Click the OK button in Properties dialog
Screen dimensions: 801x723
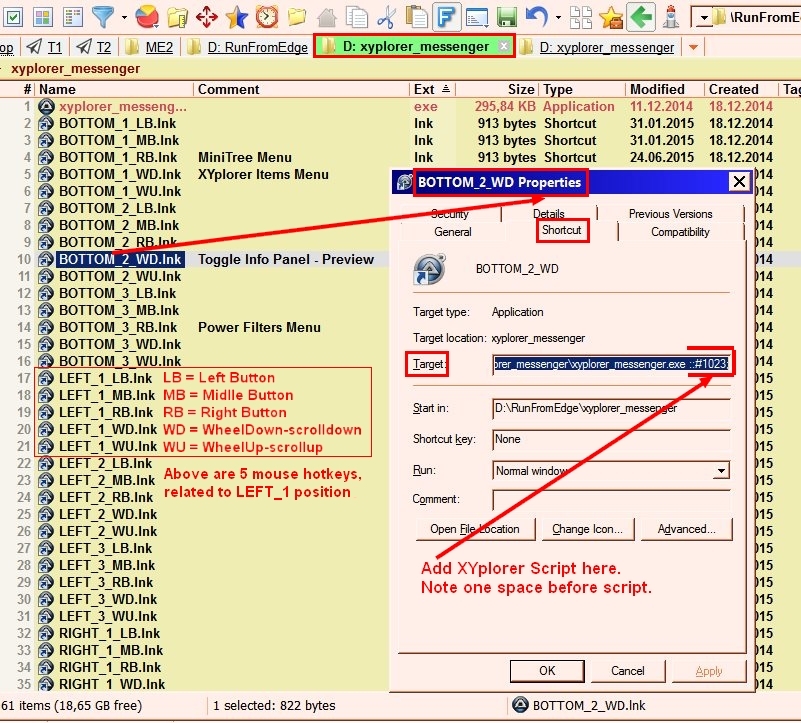[547, 670]
